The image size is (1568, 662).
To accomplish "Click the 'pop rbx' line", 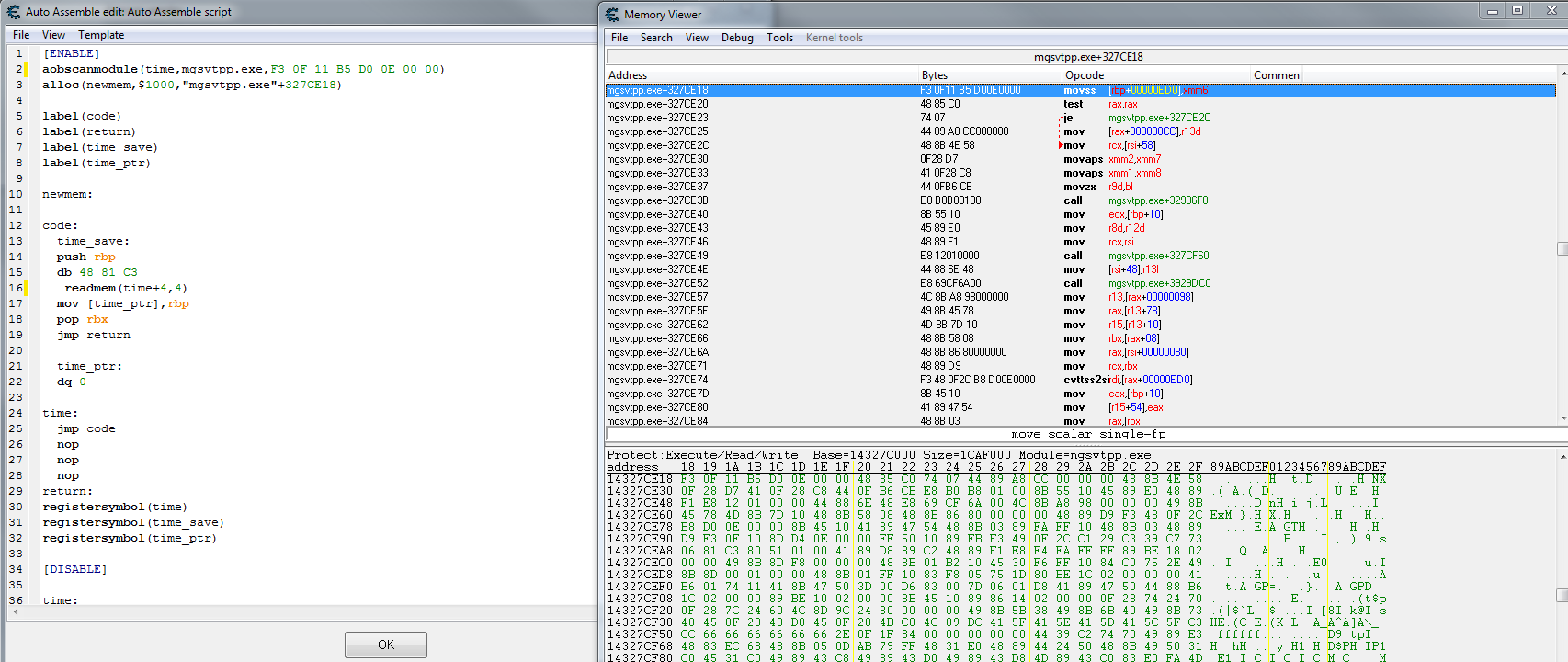I will [83, 319].
